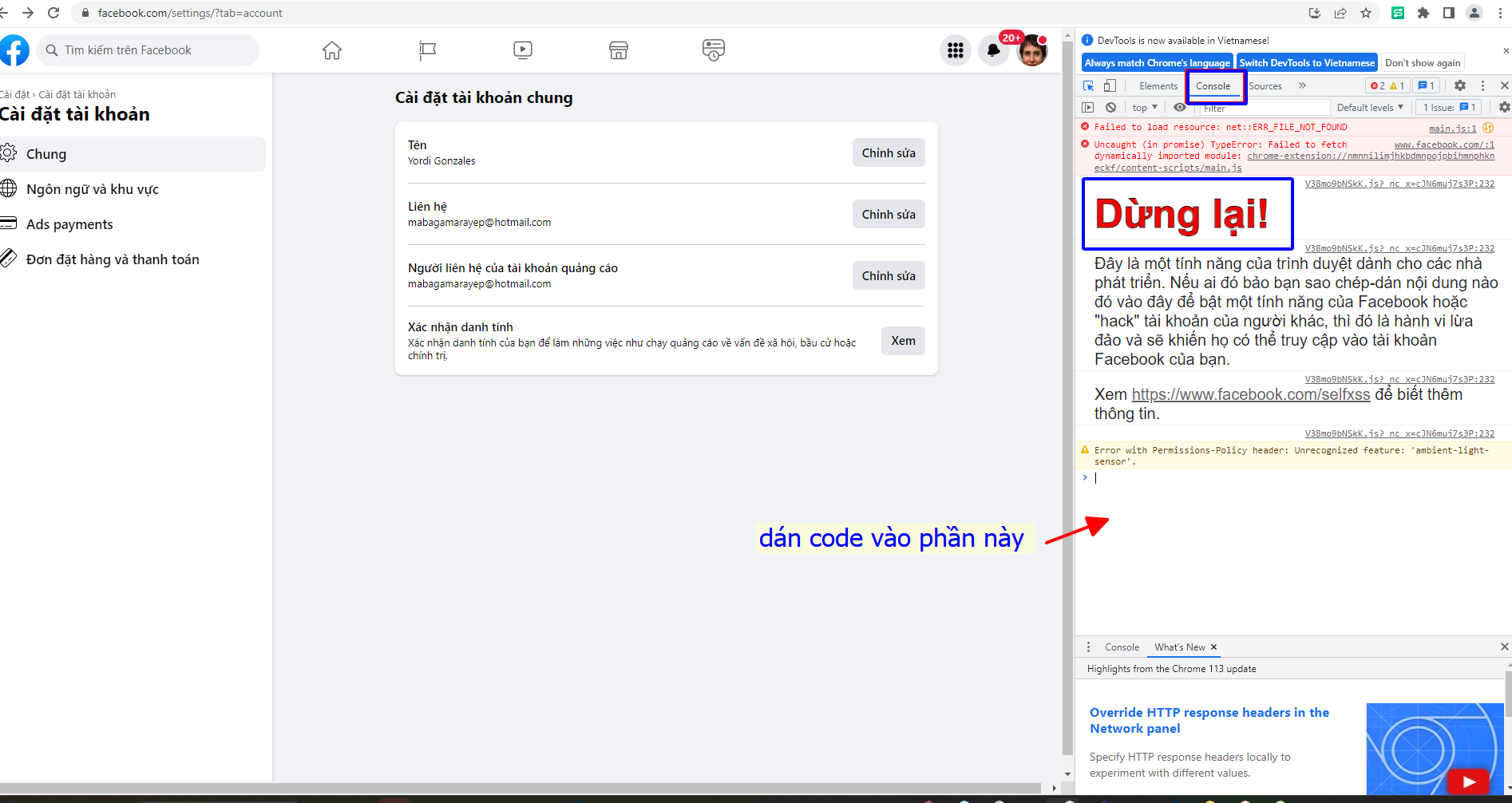The height and width of the screenshot is (803, 1512).
Task: Open the Ads Manager icon in top navigation
Action: click(714, 50)
